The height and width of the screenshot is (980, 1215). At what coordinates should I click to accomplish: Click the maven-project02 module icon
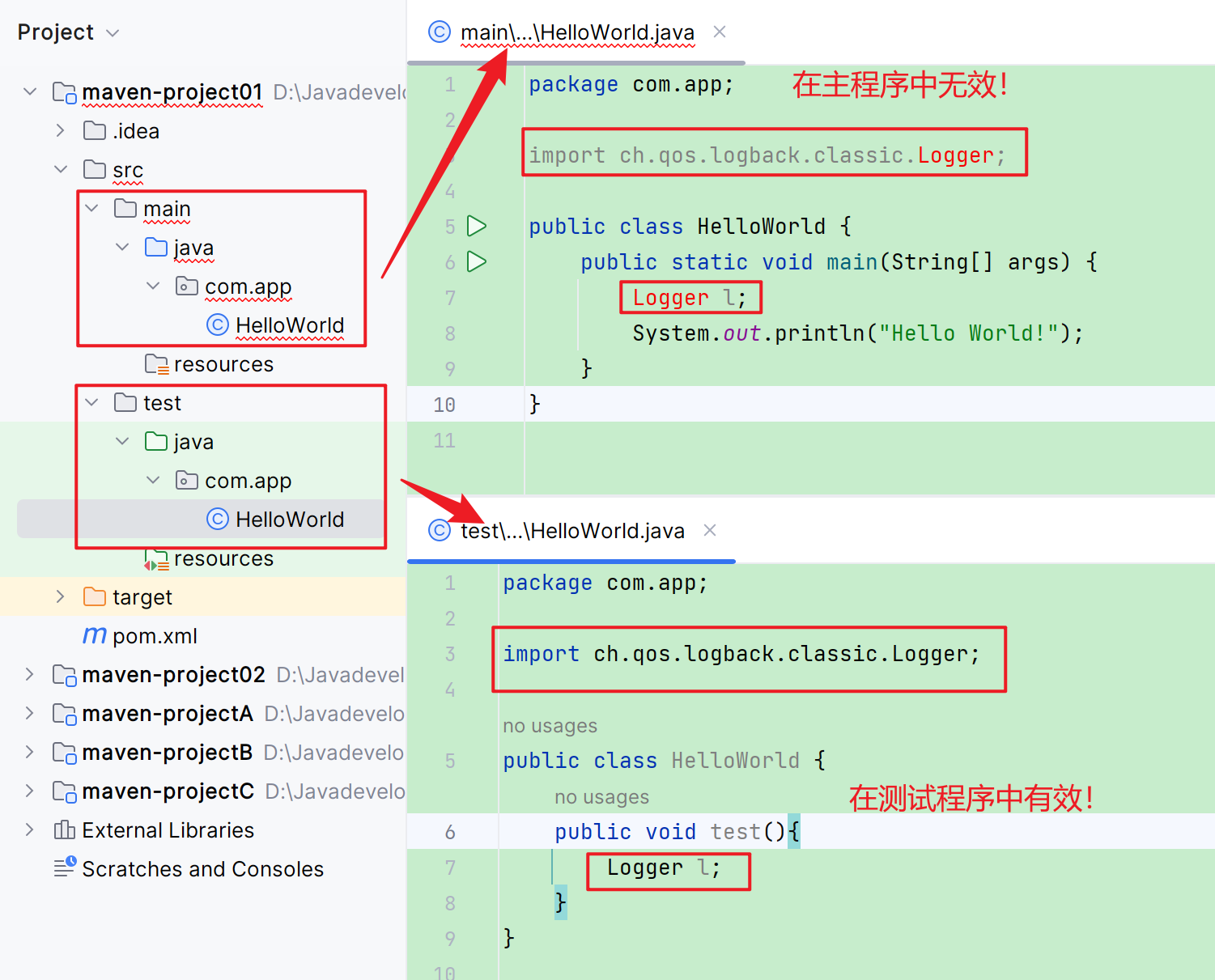[x=64, y=675]
